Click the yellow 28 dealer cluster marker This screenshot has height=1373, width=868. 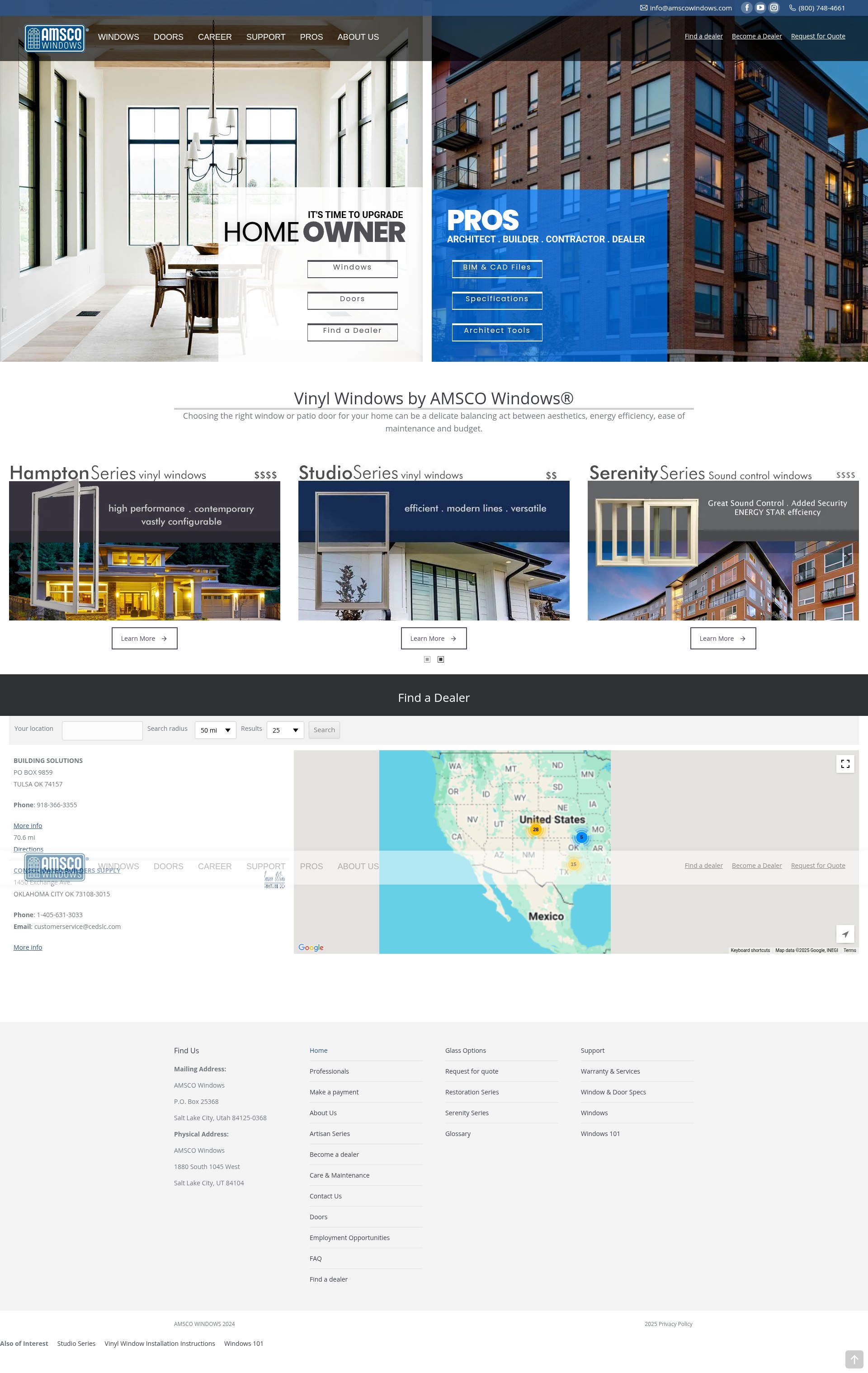(535, 829)
